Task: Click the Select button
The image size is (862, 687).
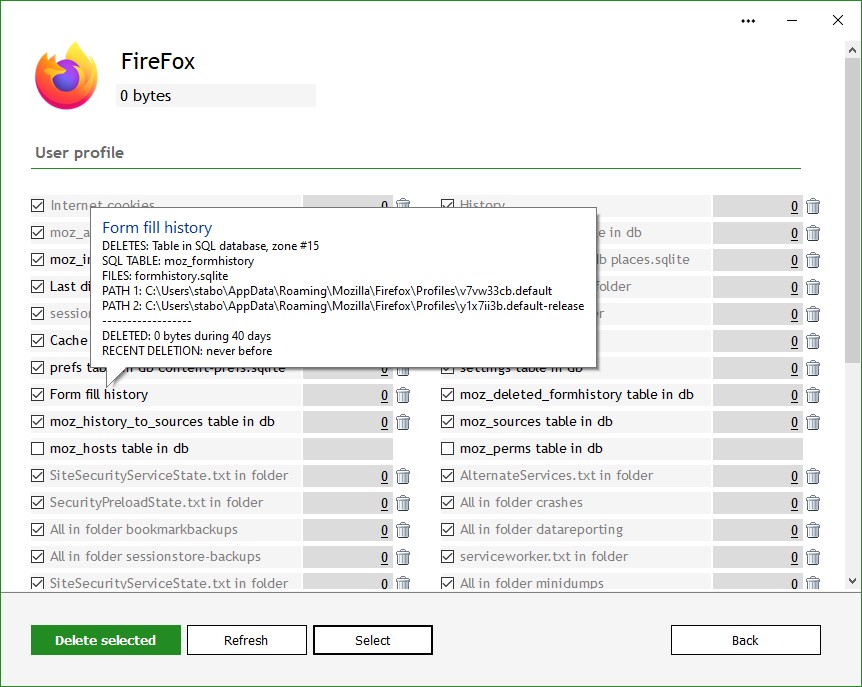Action: click(373, 640)
